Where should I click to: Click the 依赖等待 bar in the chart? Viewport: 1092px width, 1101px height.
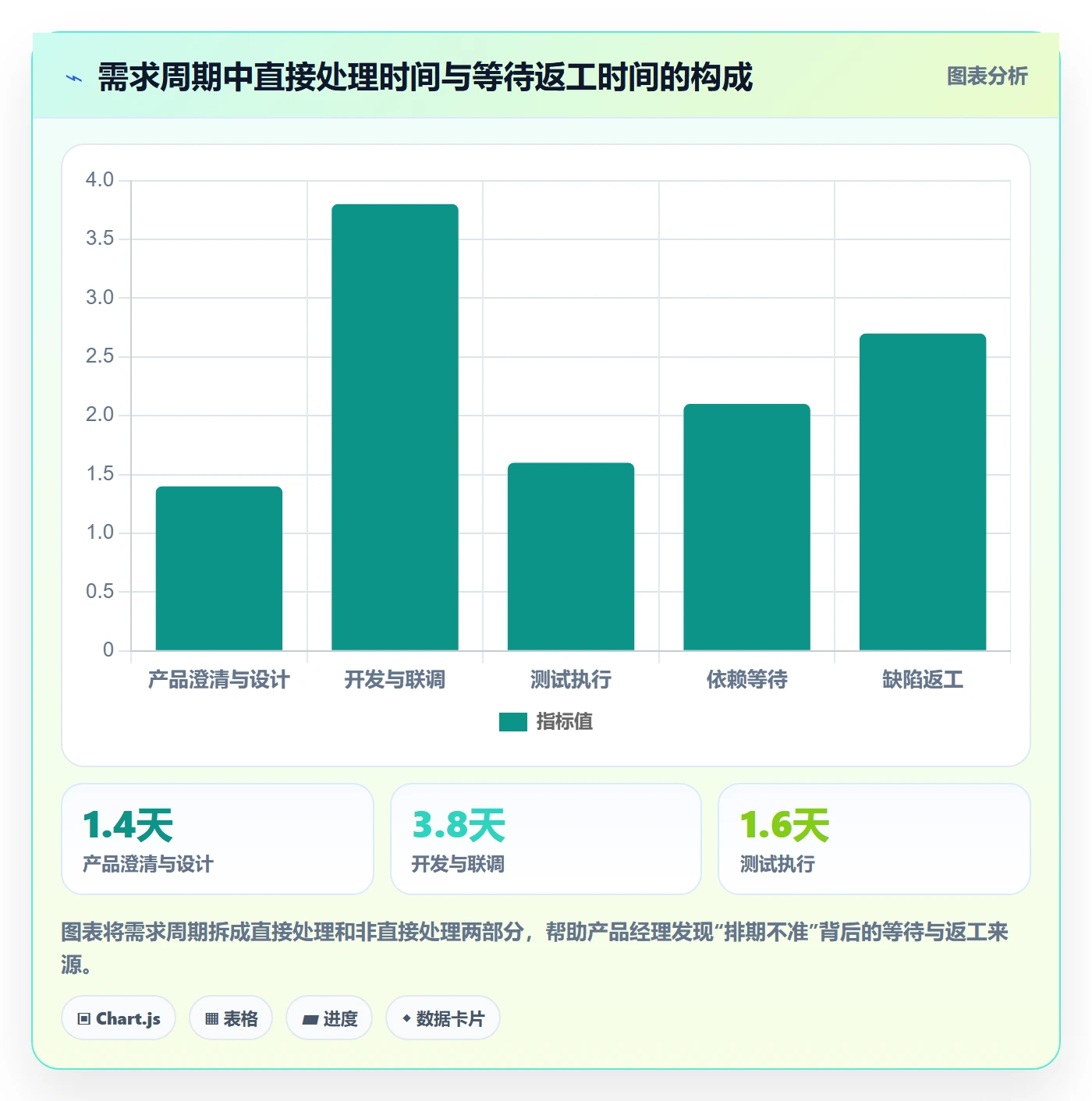pyautogui.click(x=747, y=527)
